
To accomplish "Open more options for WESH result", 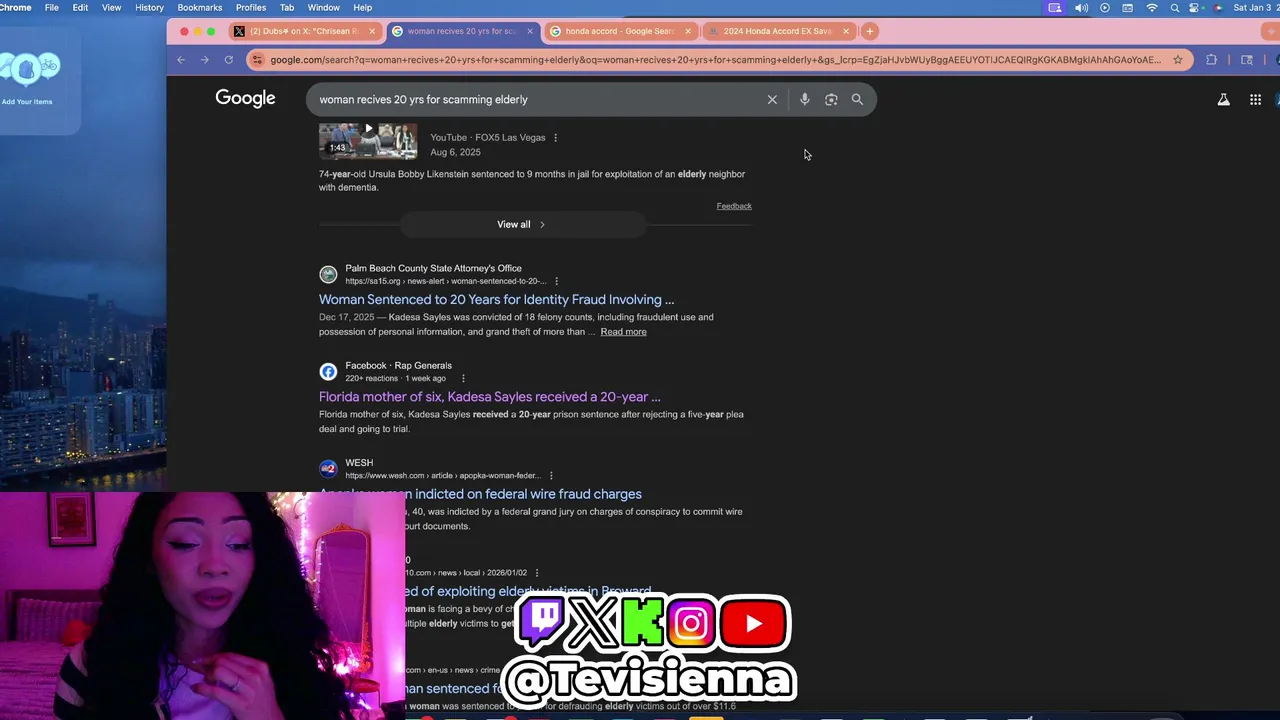I will click(551, 476).
